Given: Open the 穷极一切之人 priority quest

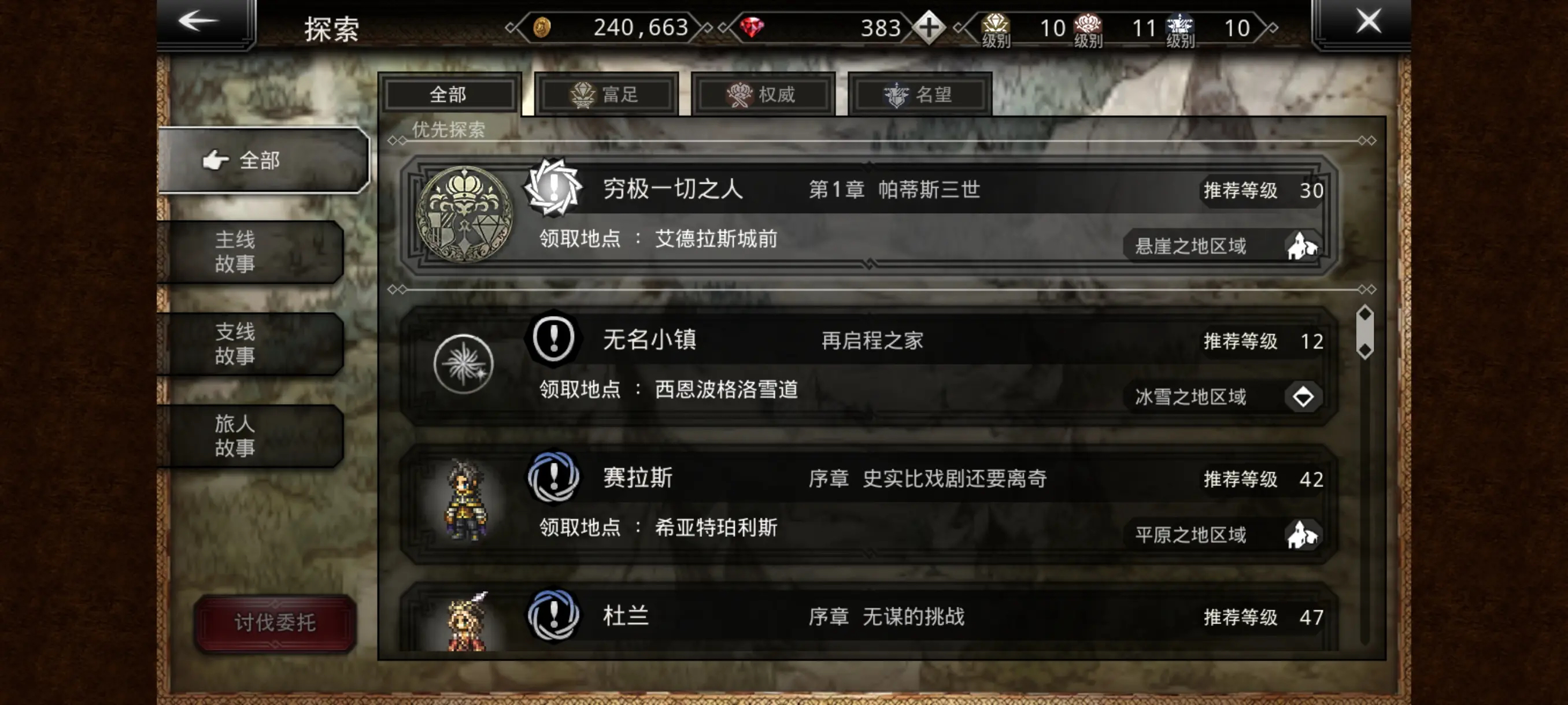Looking at the screenshot, I should (x=868, y=216).
